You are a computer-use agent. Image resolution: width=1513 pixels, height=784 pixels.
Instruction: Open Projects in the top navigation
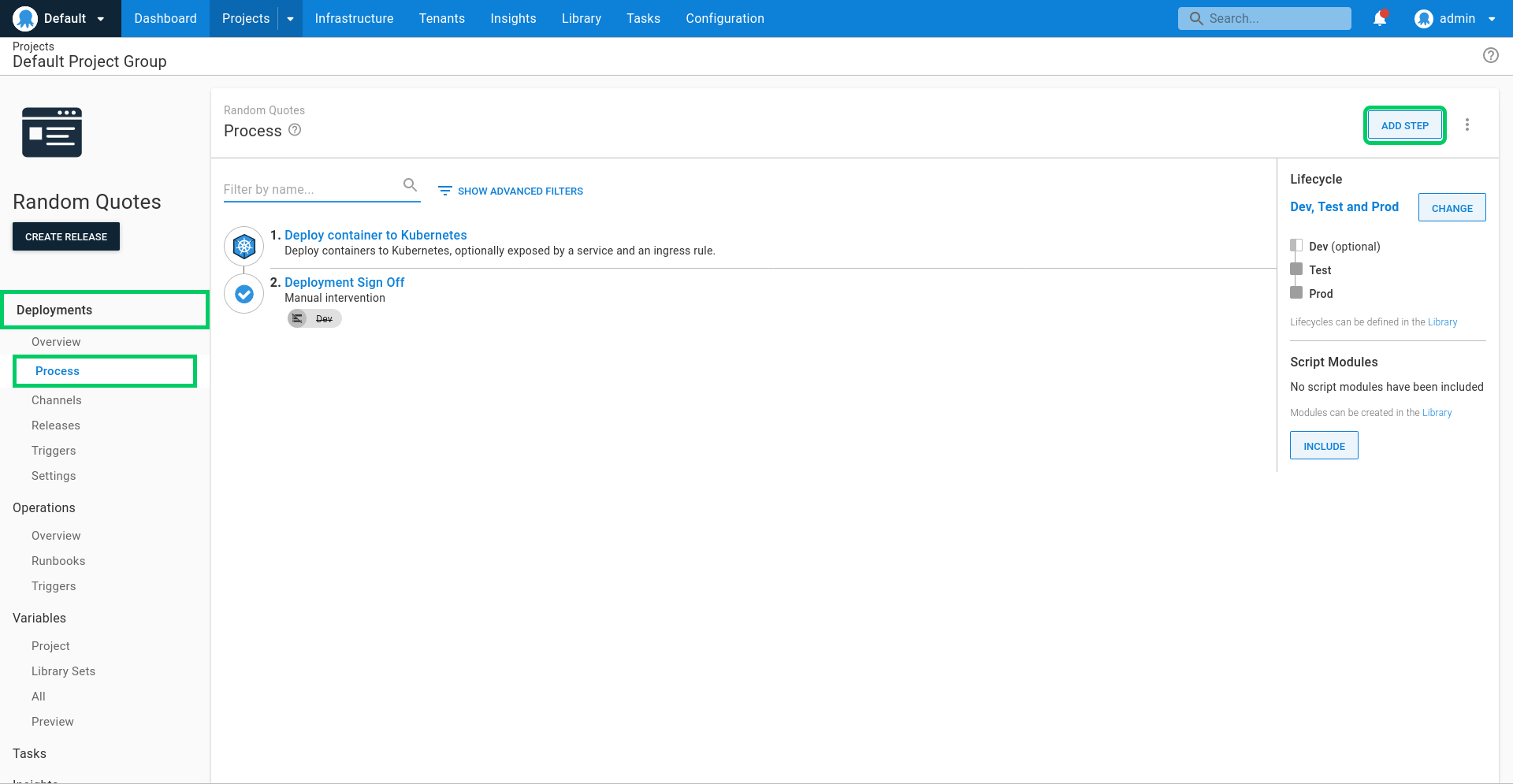coord(246,18)
